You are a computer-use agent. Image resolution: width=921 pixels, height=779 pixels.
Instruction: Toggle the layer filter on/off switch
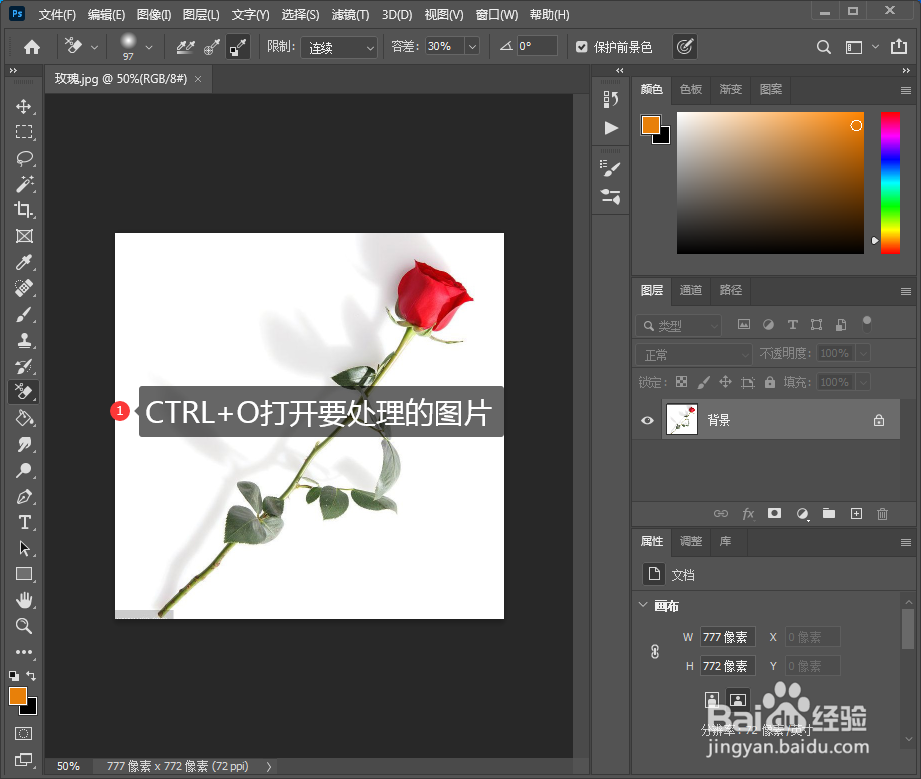coord(866,324)
